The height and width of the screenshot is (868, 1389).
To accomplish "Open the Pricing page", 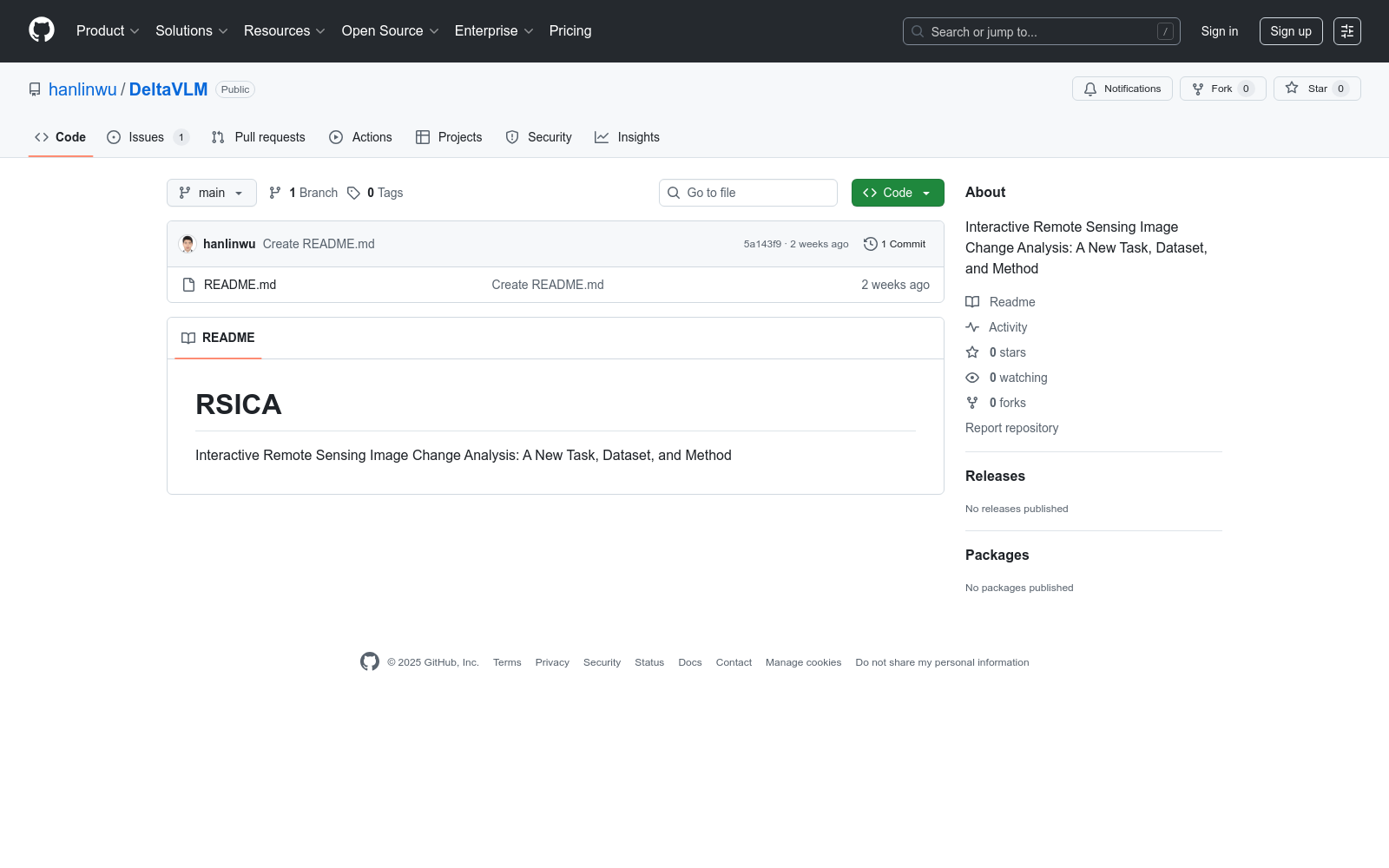I will click(570, 30).
